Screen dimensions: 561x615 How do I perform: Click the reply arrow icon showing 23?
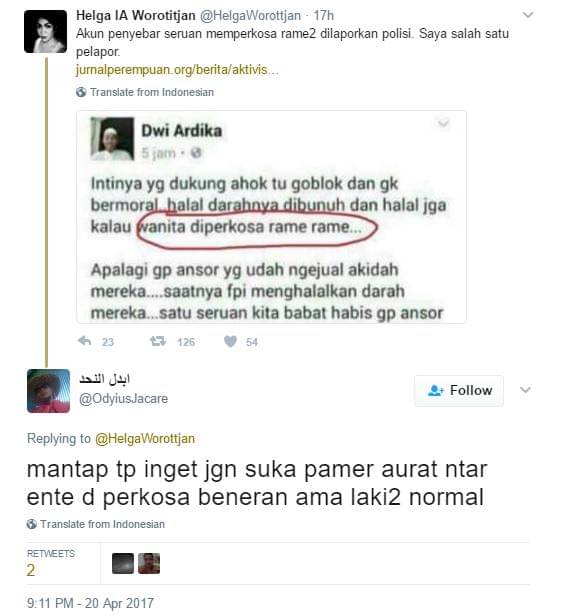point(84,341)
